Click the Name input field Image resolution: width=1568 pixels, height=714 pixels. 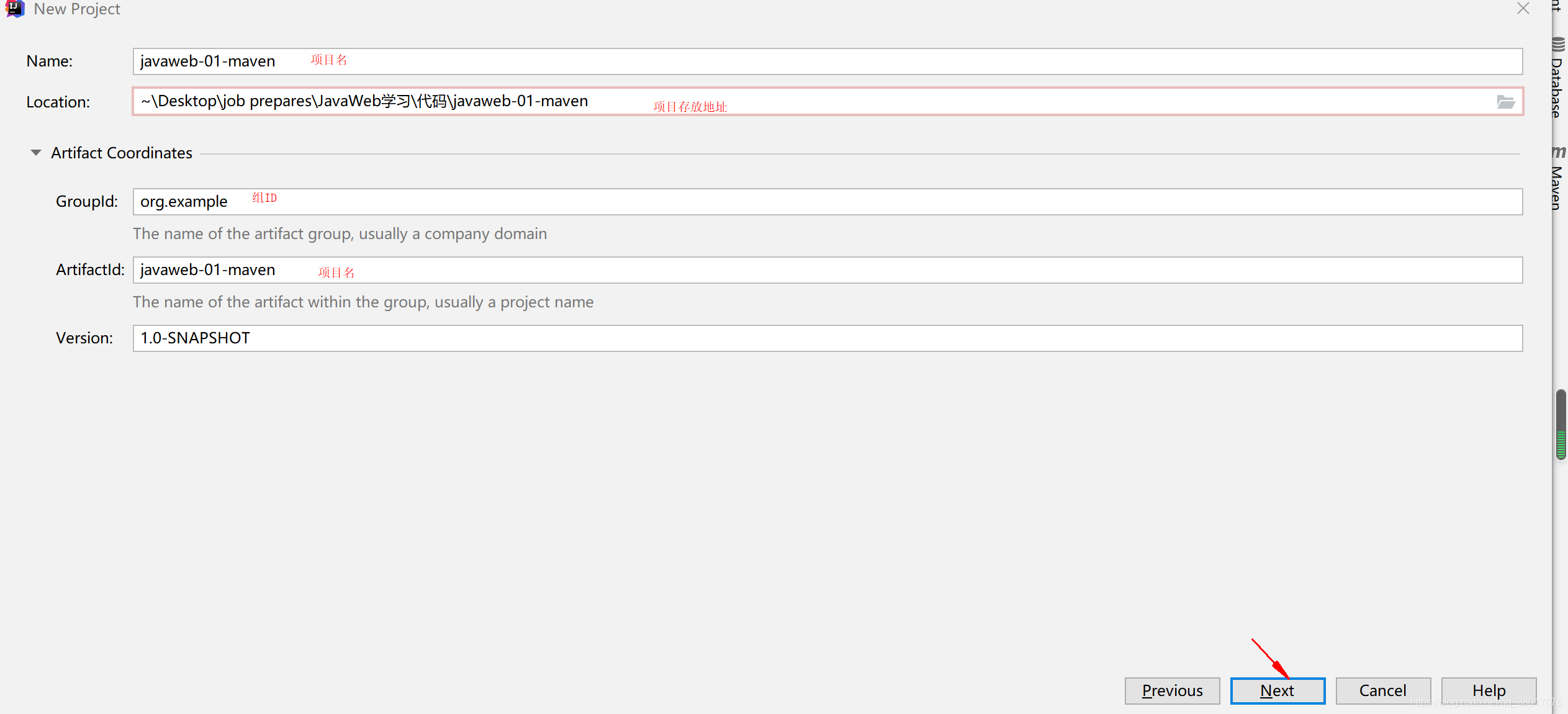point(827,61)
